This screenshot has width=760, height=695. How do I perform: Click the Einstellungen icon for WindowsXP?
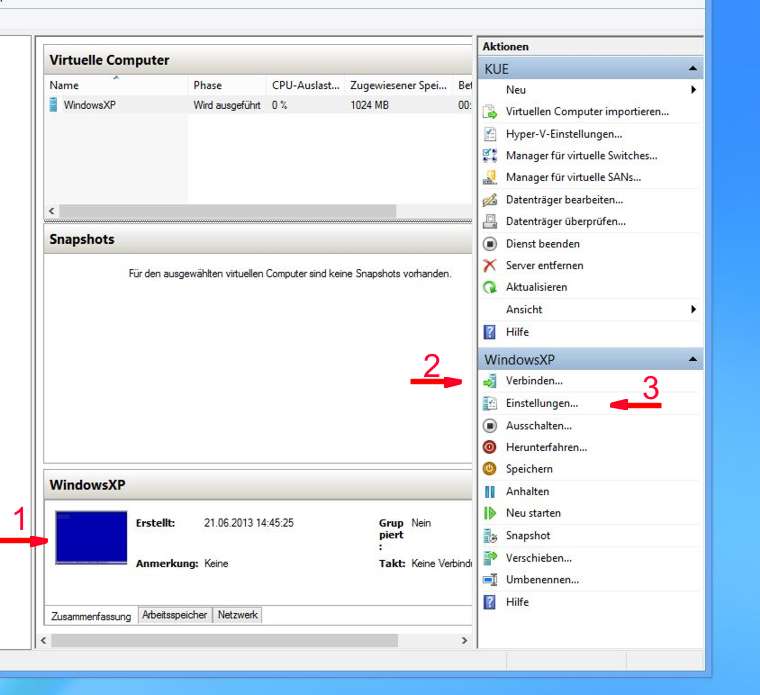pyautogui.click(x=490, y=403)
